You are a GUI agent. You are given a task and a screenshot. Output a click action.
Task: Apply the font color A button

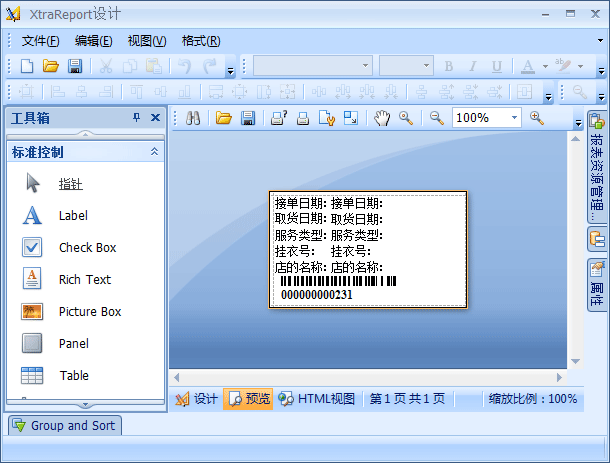click(528, 66)
